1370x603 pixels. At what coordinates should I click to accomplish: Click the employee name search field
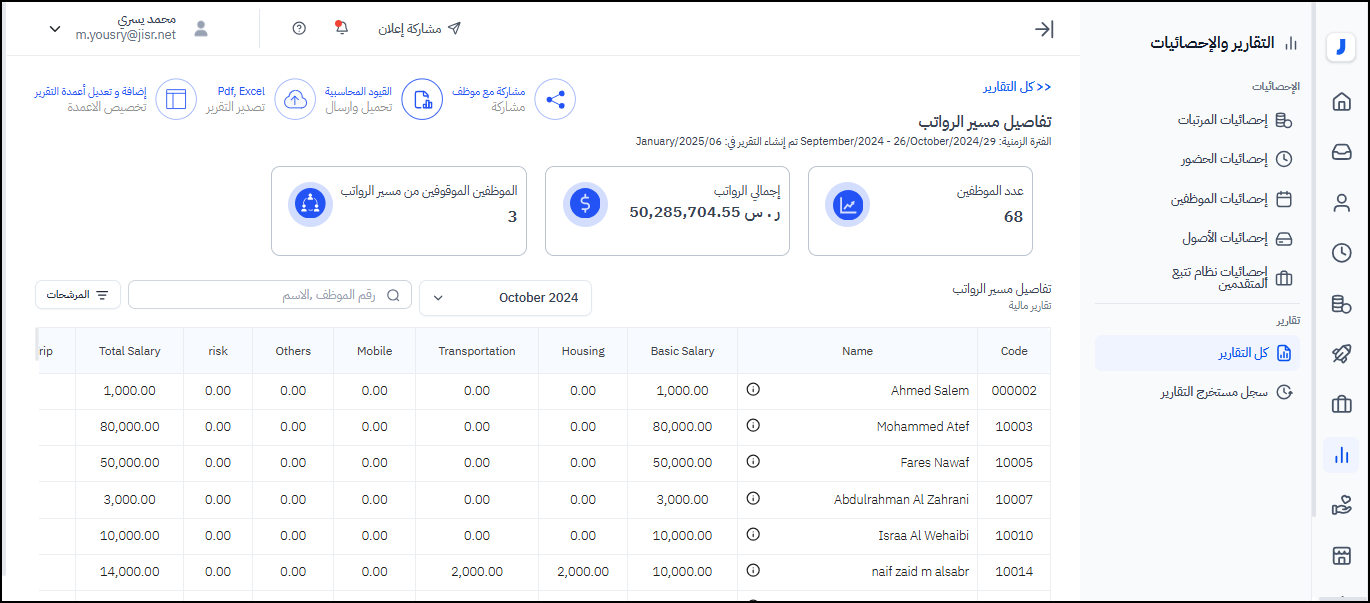coord(270,295)
